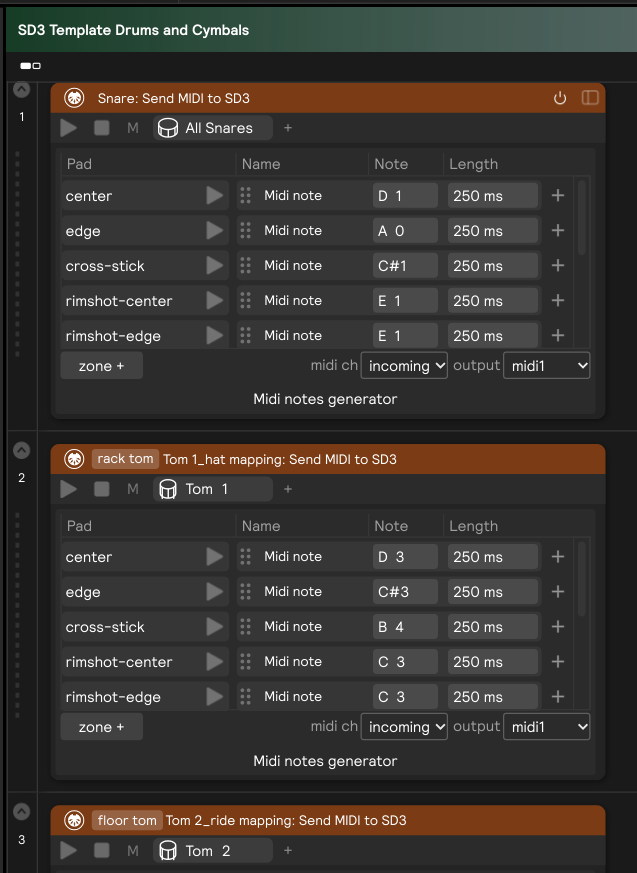This screenshot has height=873, width=637.
Task: Collapse module 2 using its chevron
Action: coord(21,450)
